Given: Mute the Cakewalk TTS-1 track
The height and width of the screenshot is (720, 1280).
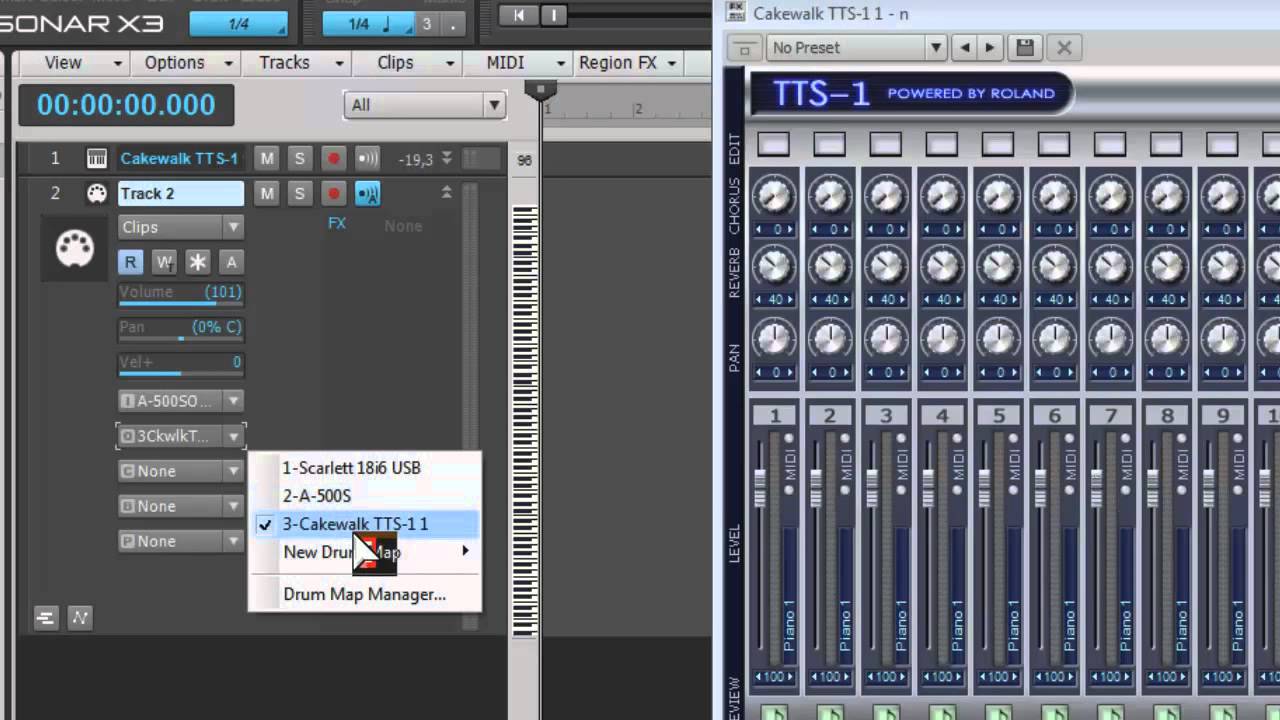Looking at the screenshot, I should (266, 158).
